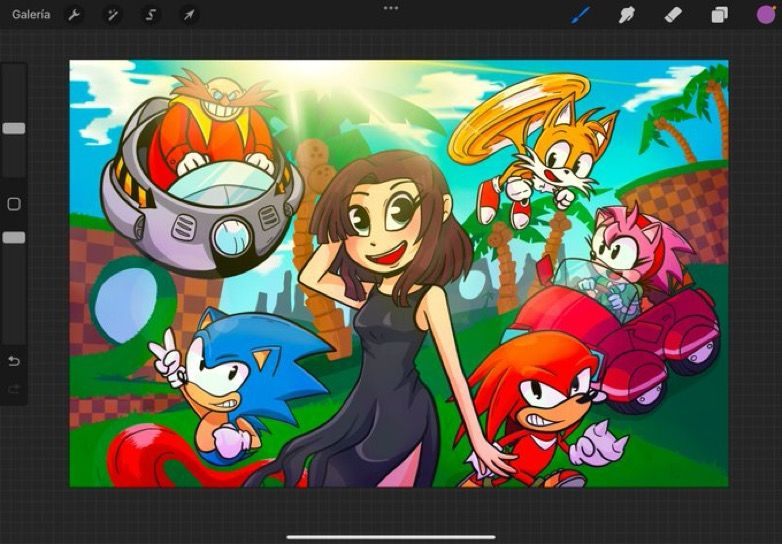Undo the last action with sidebar arrow
Viewport: 782px width, 544px height.
point(14,361)
